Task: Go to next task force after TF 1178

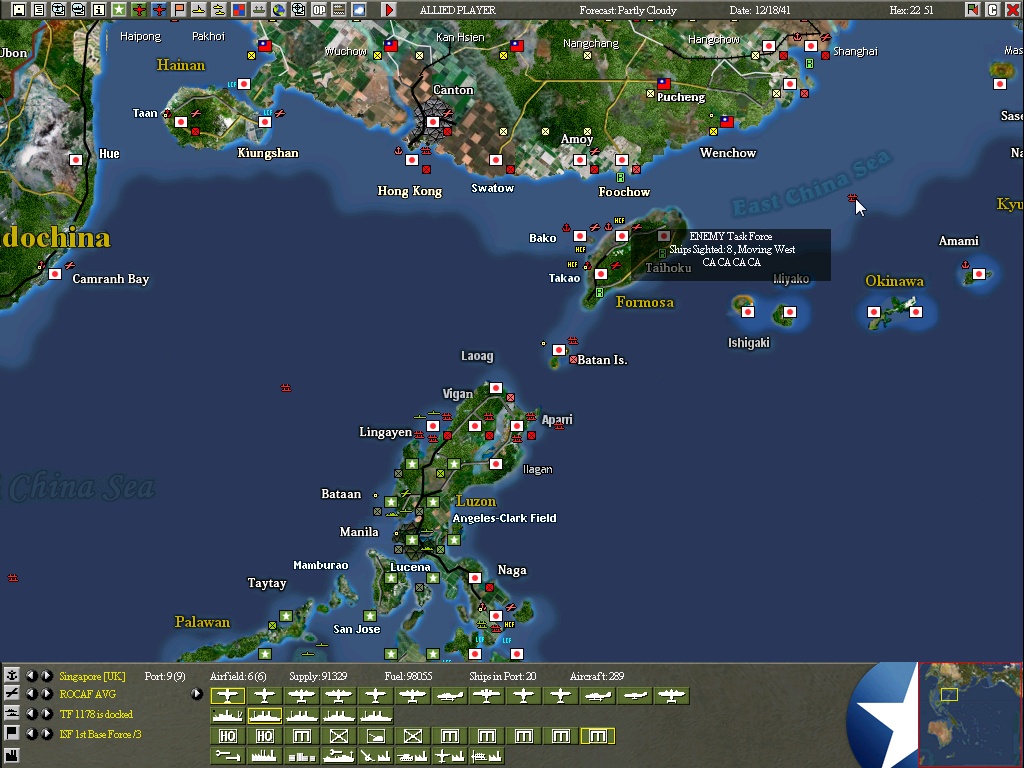Action: (x=46, y=714)
